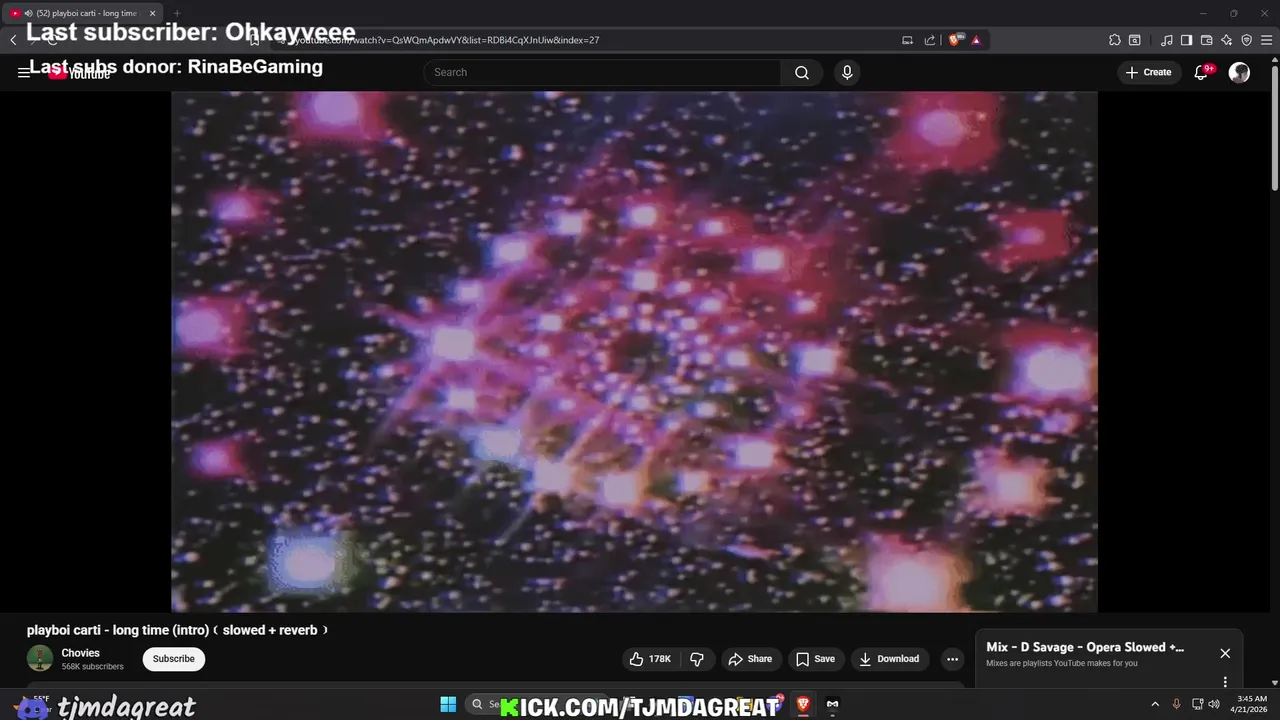Open the YouTube hamburger guide menu
Screen dimensions: 1280x720
click(24, 72)
